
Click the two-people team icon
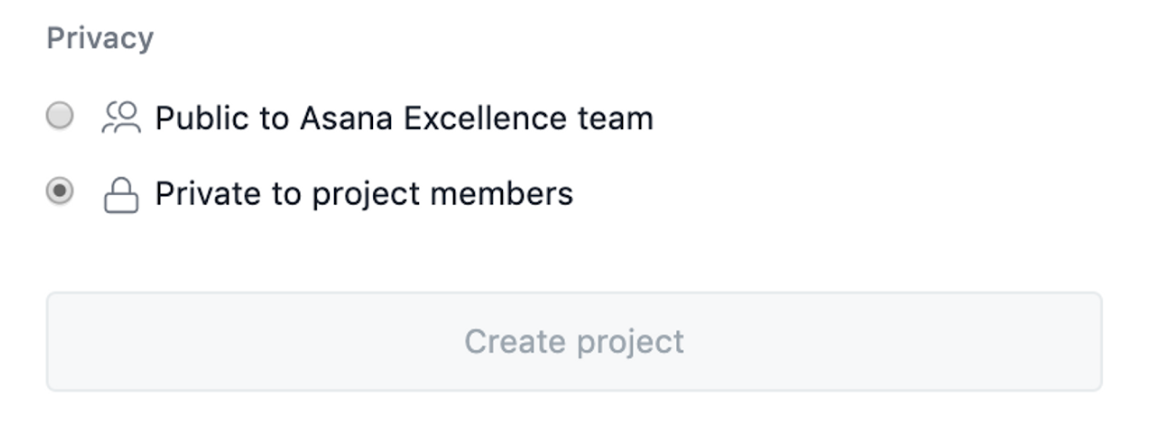(122, 118)
